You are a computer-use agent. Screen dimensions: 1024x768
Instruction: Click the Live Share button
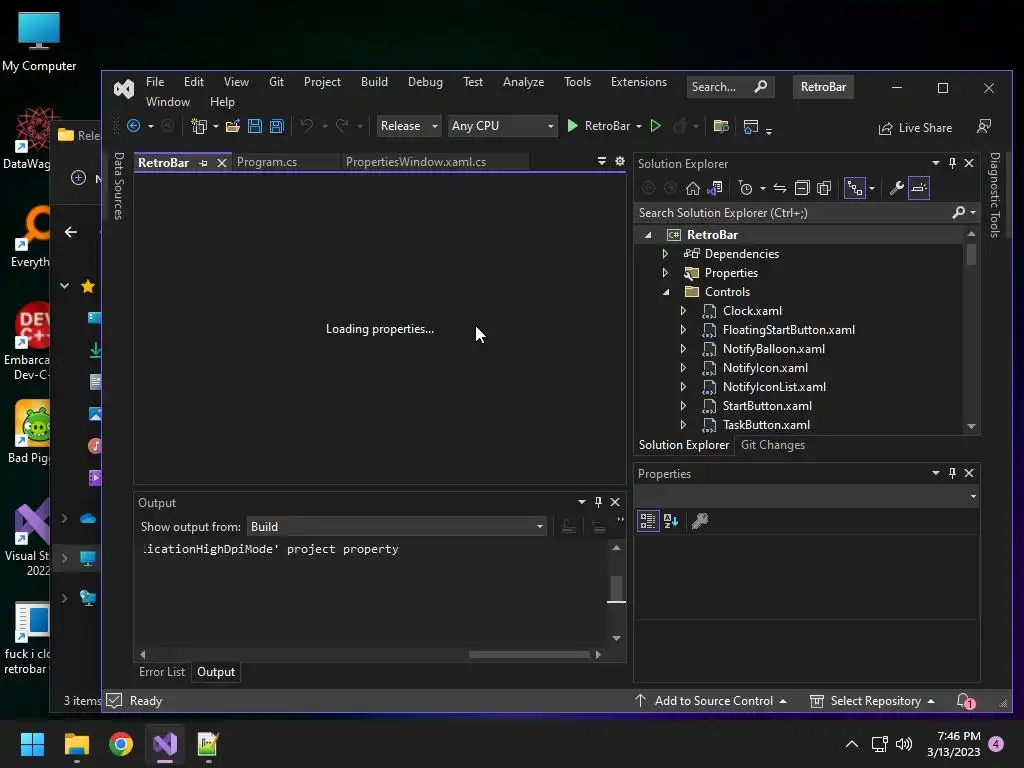pos(916,128)
